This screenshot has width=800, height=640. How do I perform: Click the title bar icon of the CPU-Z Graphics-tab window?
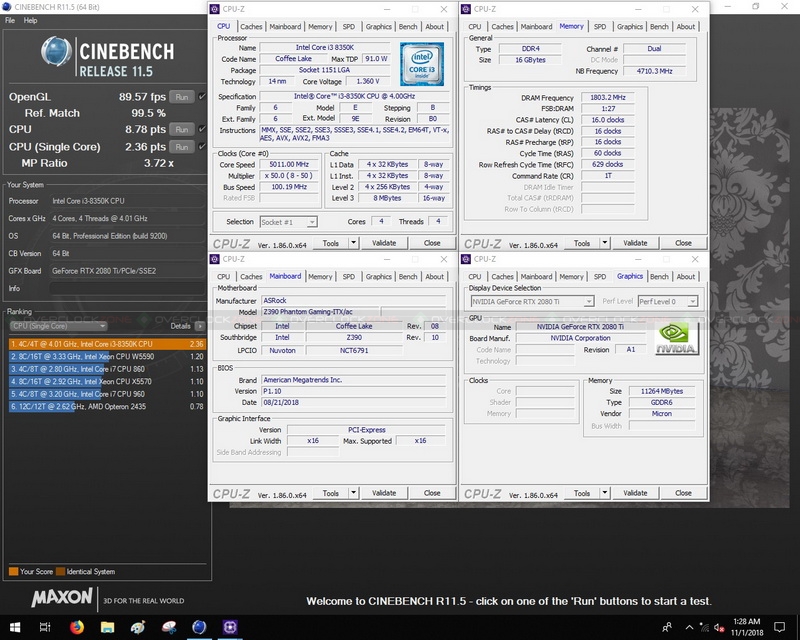point(466,259)
